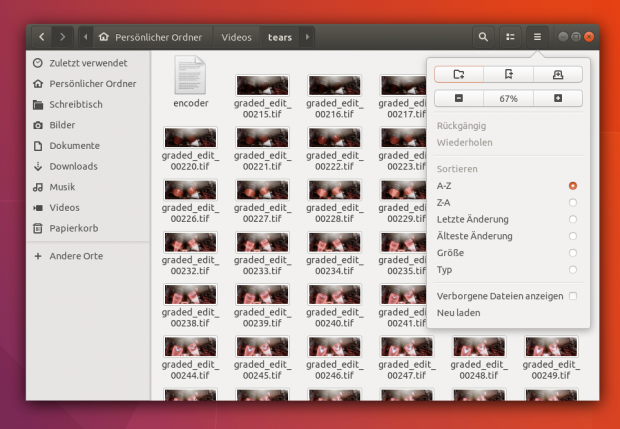Select graded_edit_00228.tif thumbnail

[x=335, y=190]
